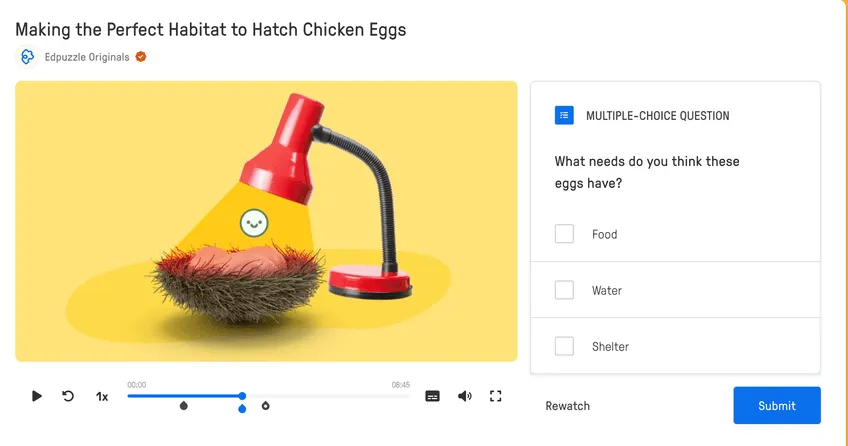Toggle closed captions icon
Screen dimensions: 848x446
432,396
